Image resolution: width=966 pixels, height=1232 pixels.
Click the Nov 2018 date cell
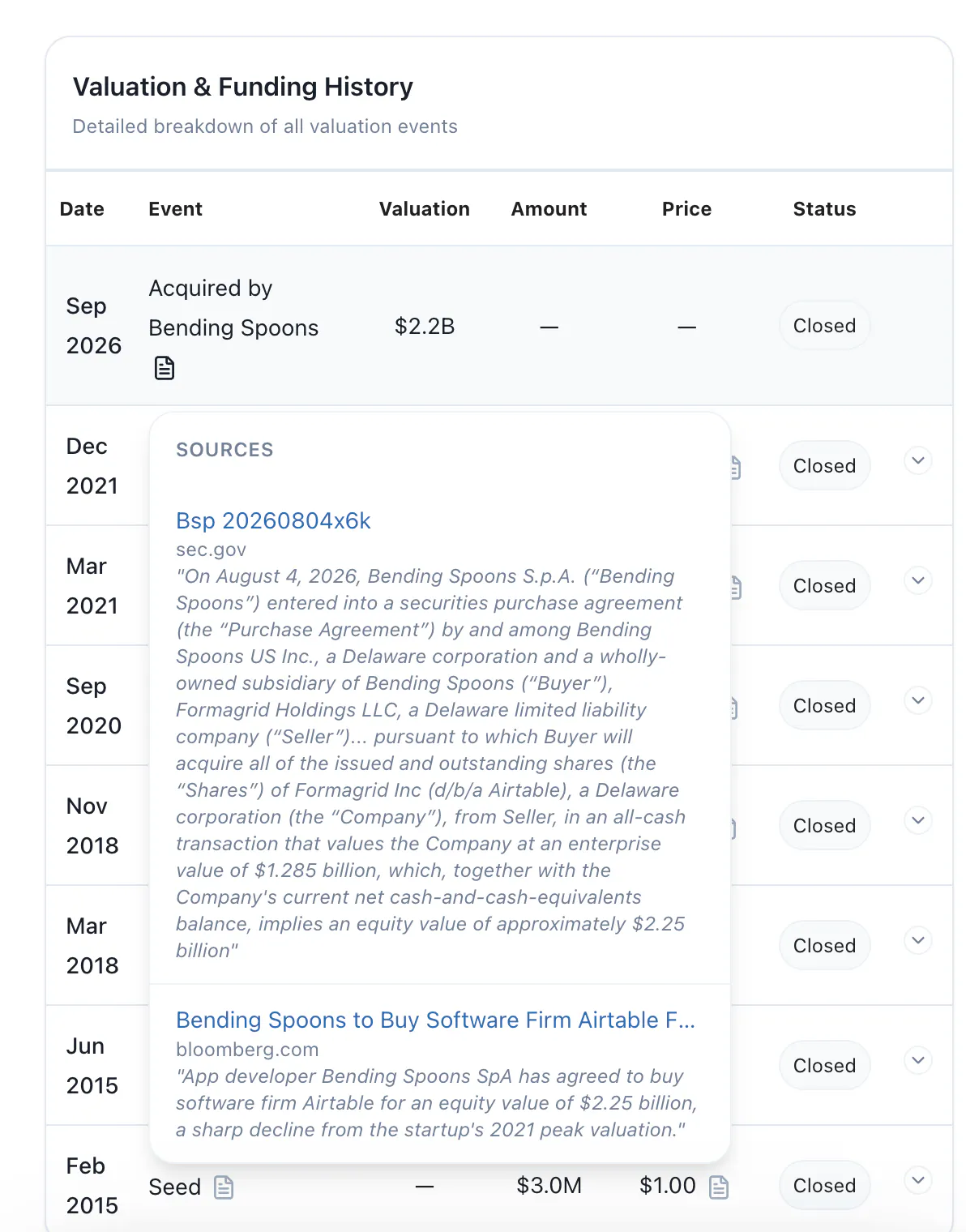tap(92, 826)
